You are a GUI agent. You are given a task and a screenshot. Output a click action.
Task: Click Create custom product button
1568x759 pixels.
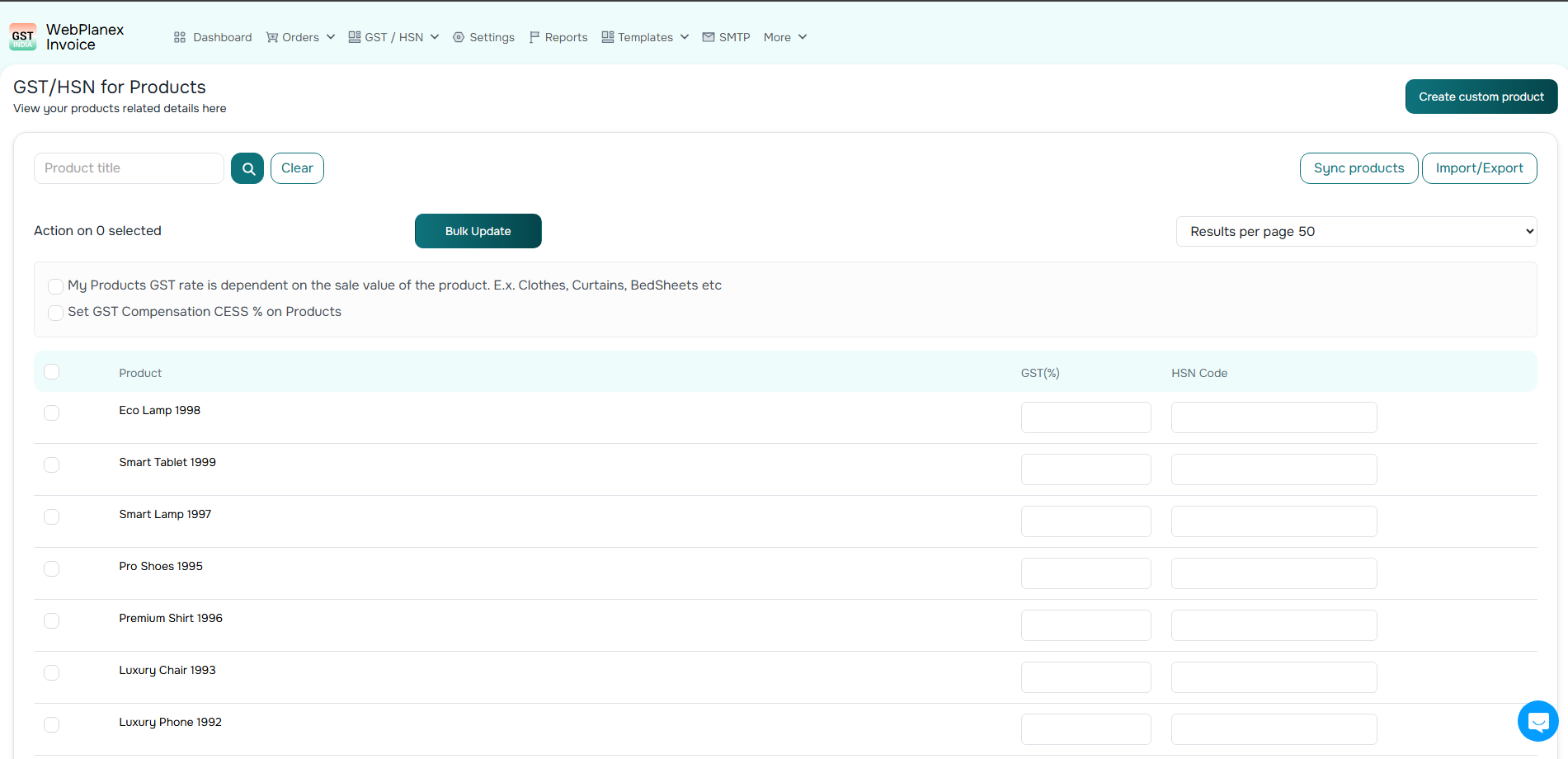(1481, 97)
